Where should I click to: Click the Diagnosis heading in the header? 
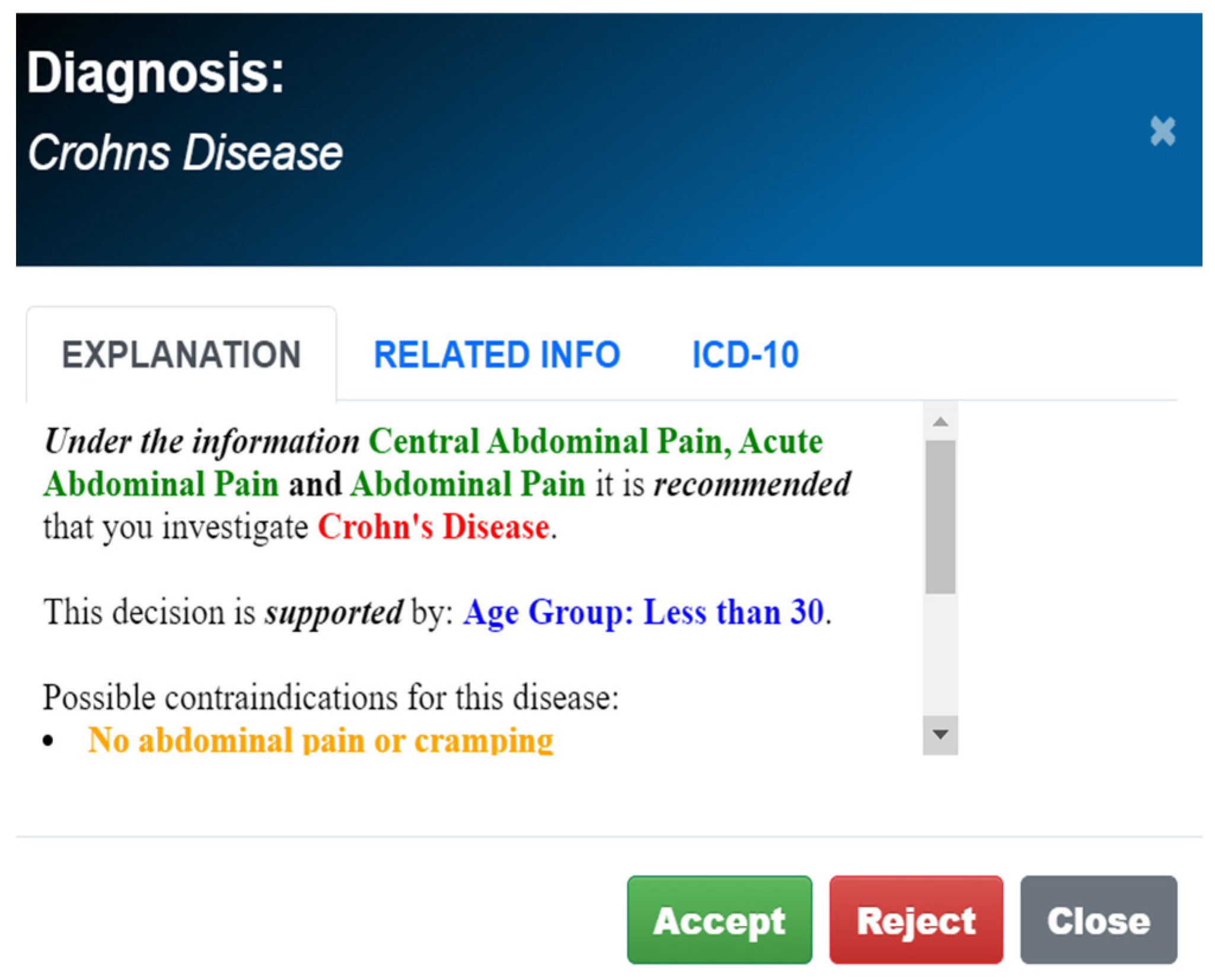(x=155, y=72)
